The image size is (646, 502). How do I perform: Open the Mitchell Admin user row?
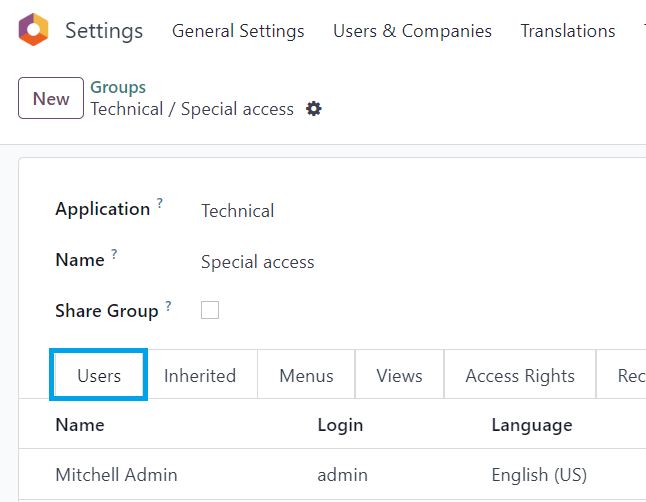click(332, 474)
